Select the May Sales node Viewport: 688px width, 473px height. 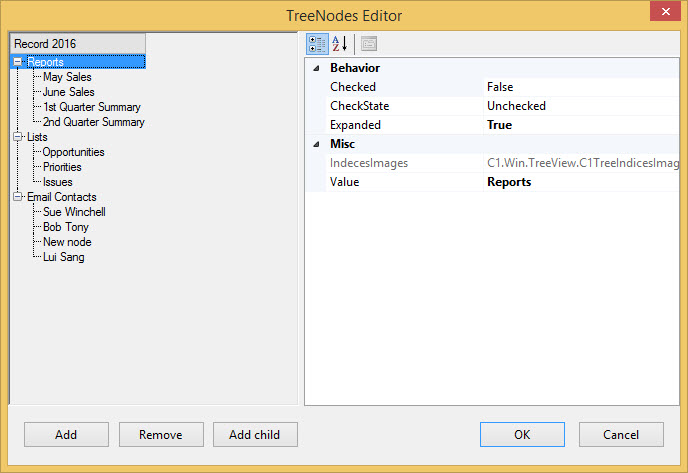pyautogui.click(x=67, y=77)
